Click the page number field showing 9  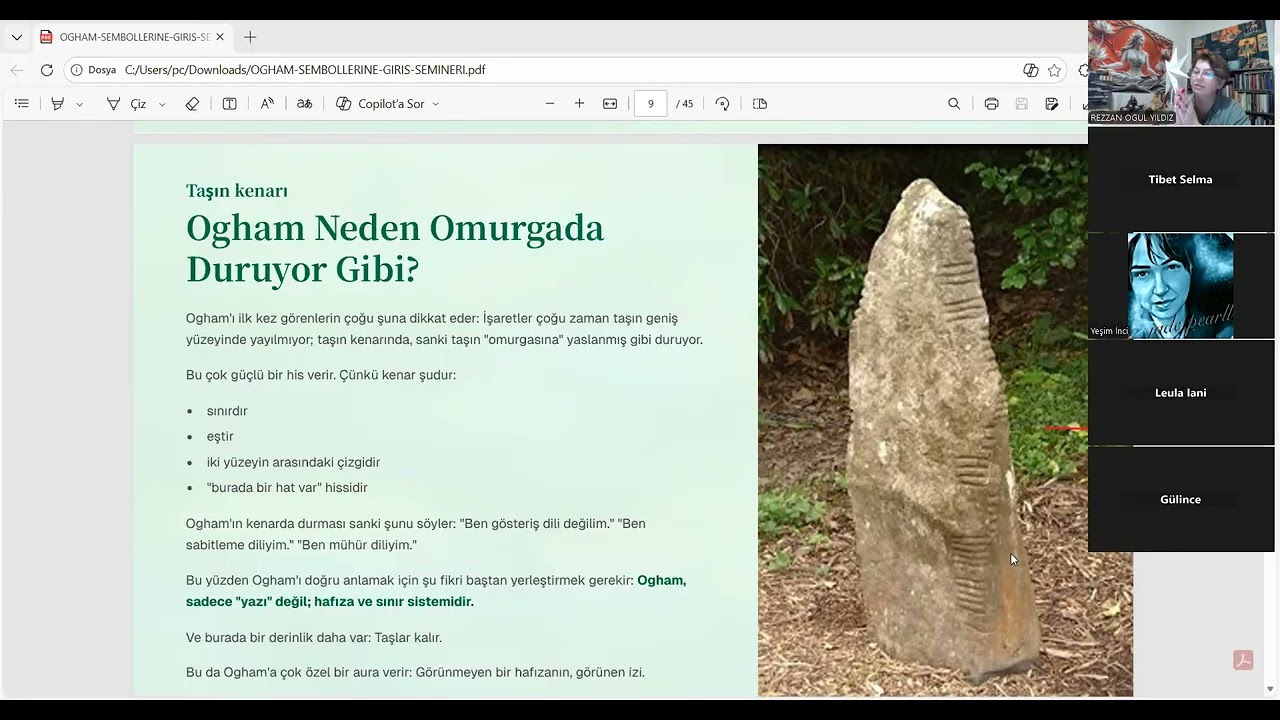(650, 104)
